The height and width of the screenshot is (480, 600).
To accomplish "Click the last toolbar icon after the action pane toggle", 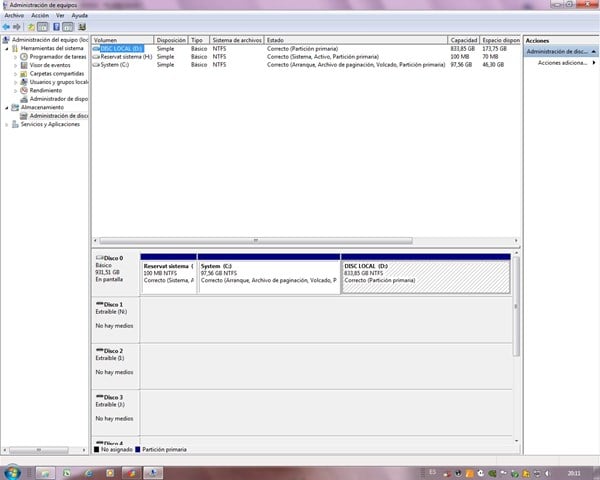I will tap(82, 27).
